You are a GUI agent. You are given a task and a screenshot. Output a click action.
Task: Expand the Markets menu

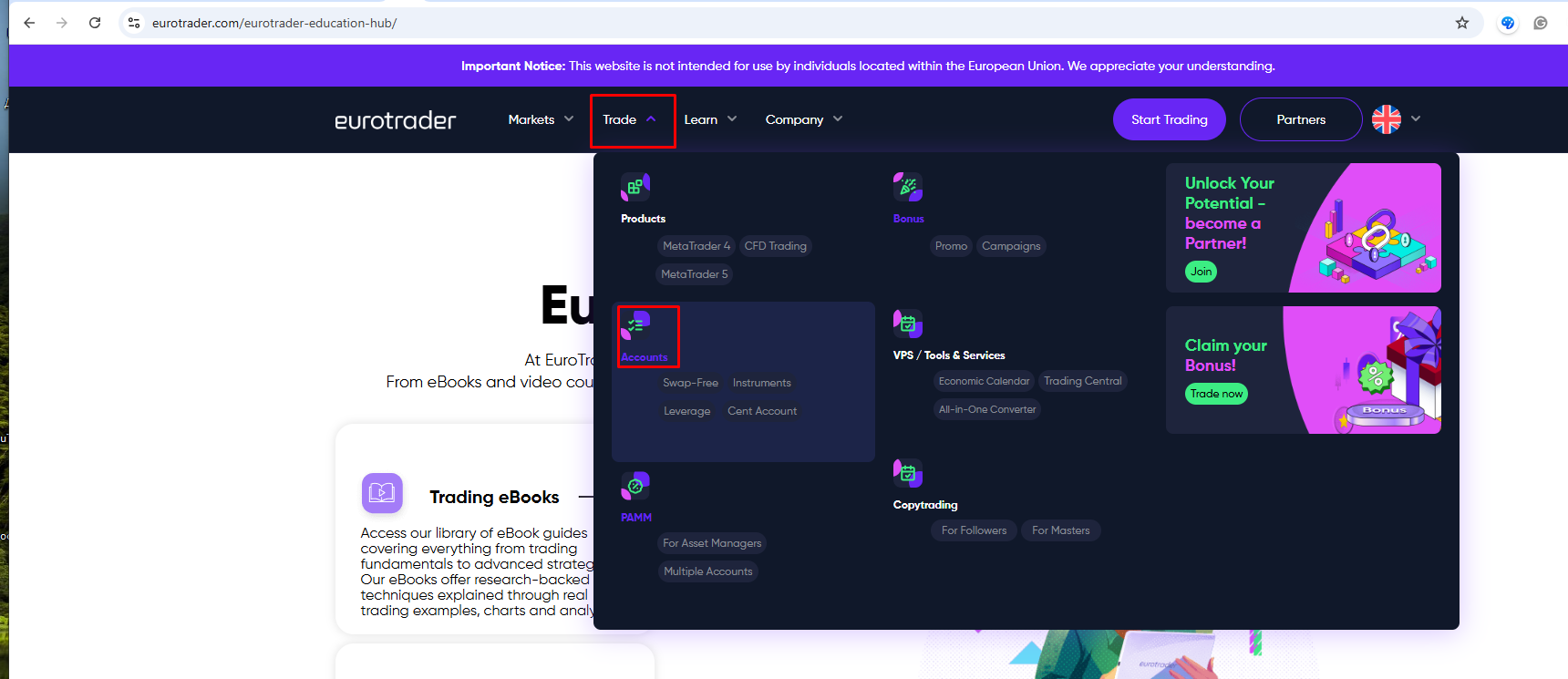(x=541, y=119)
